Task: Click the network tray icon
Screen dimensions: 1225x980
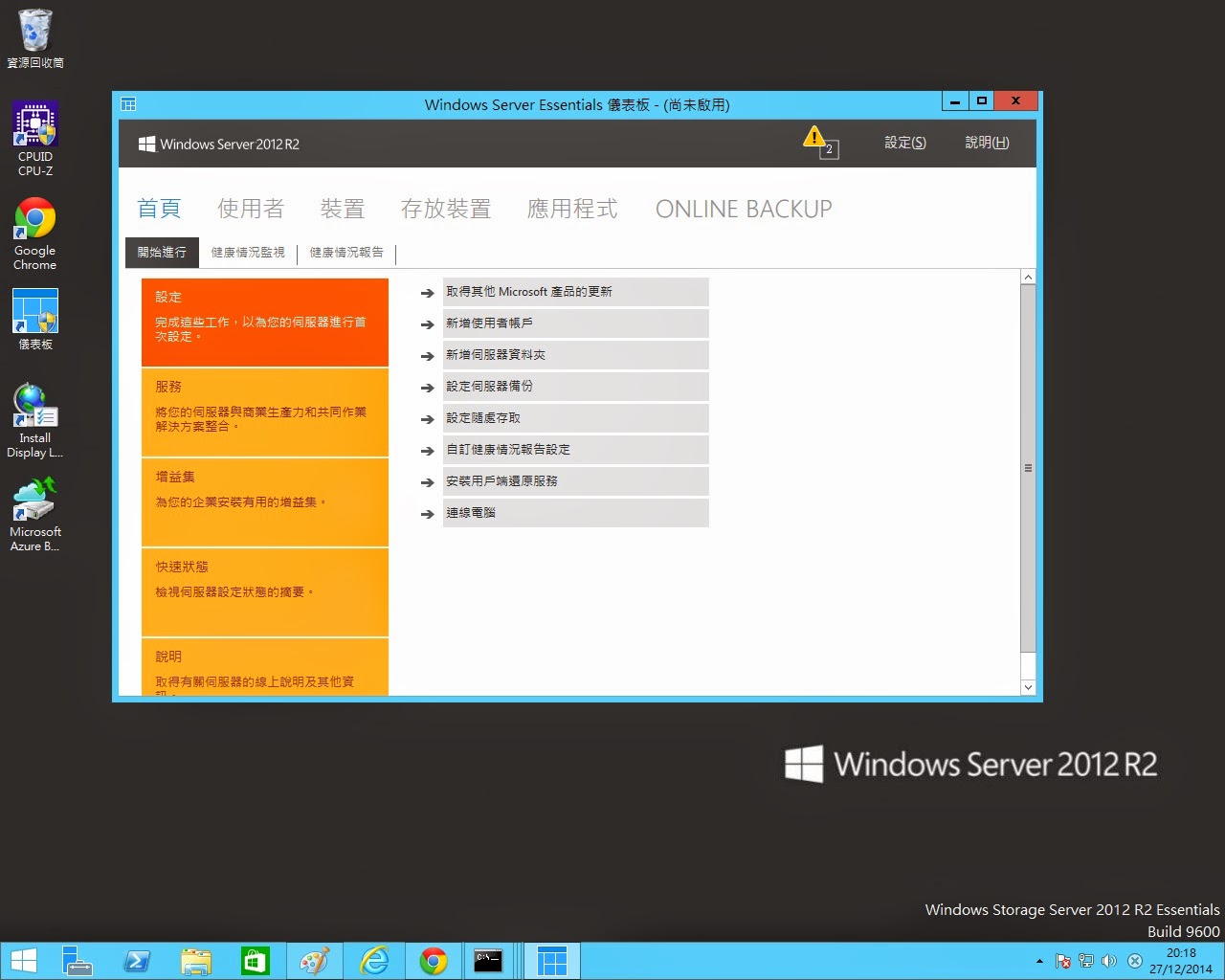Action: pyautogui.click(x=1086, y=961)
